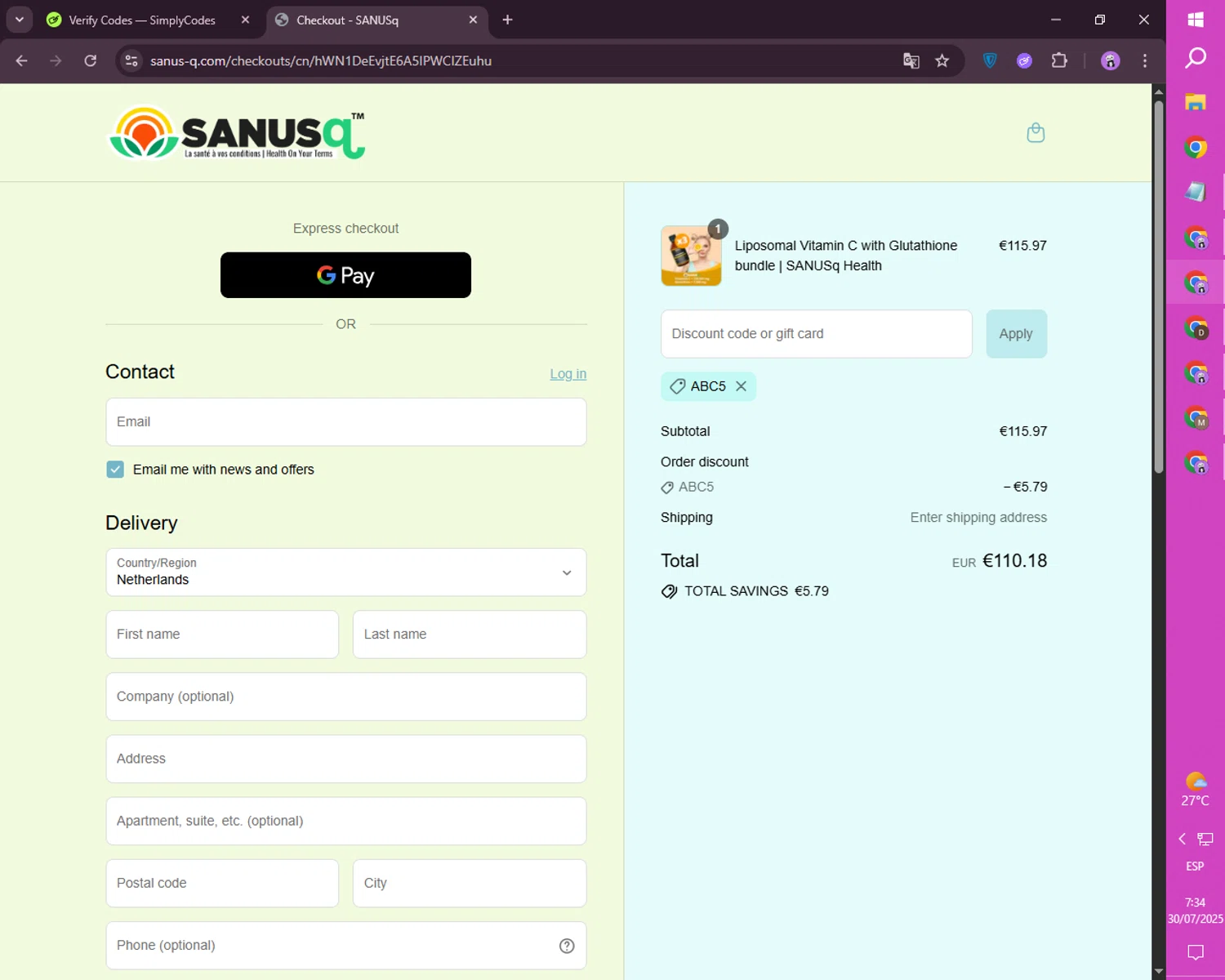The height and width of the screenshot is (980, 1225).
Task: Click the phone field help question icon
Action: [x=567, y=946]
